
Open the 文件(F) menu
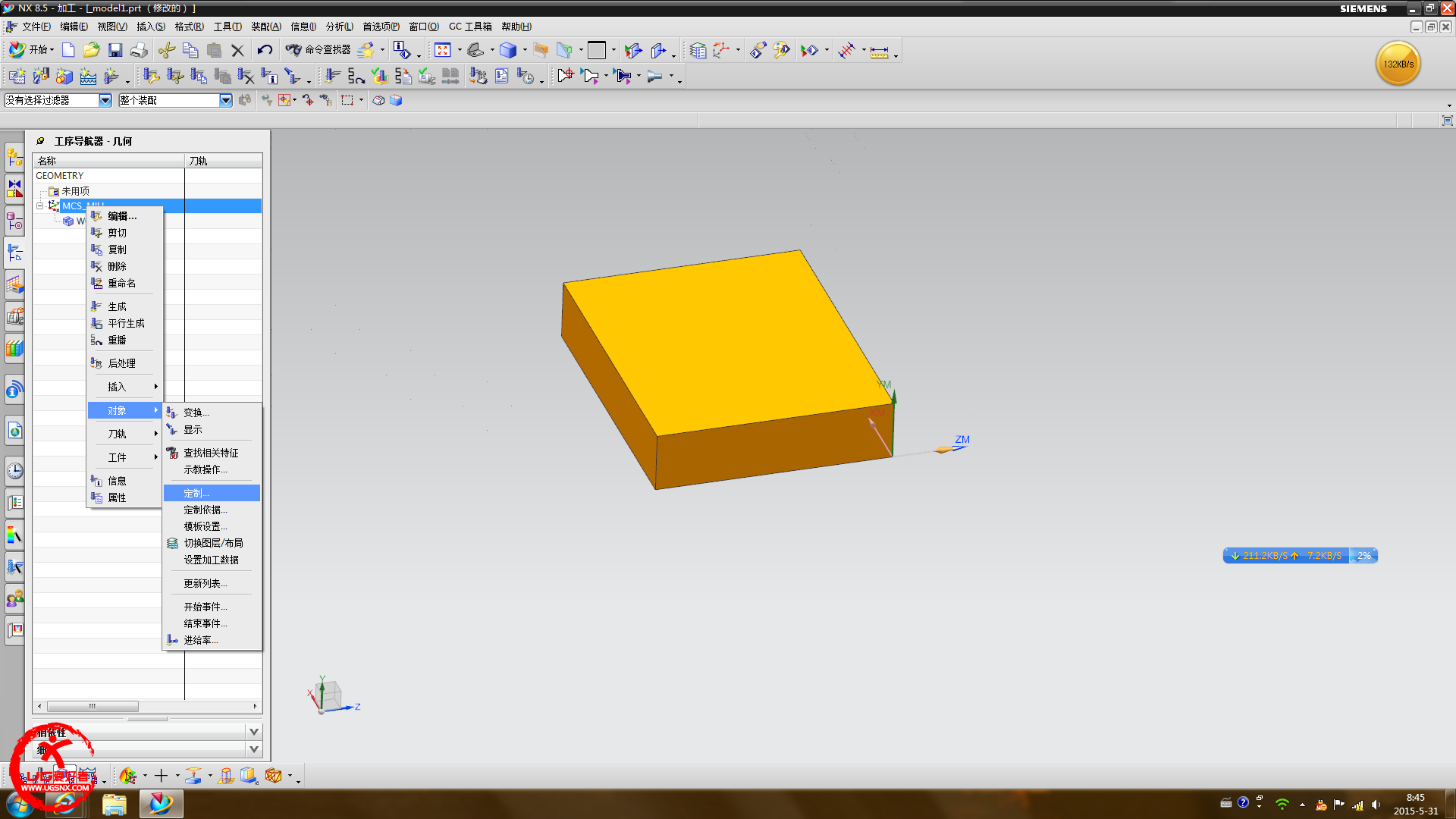[x=36, y=27]
